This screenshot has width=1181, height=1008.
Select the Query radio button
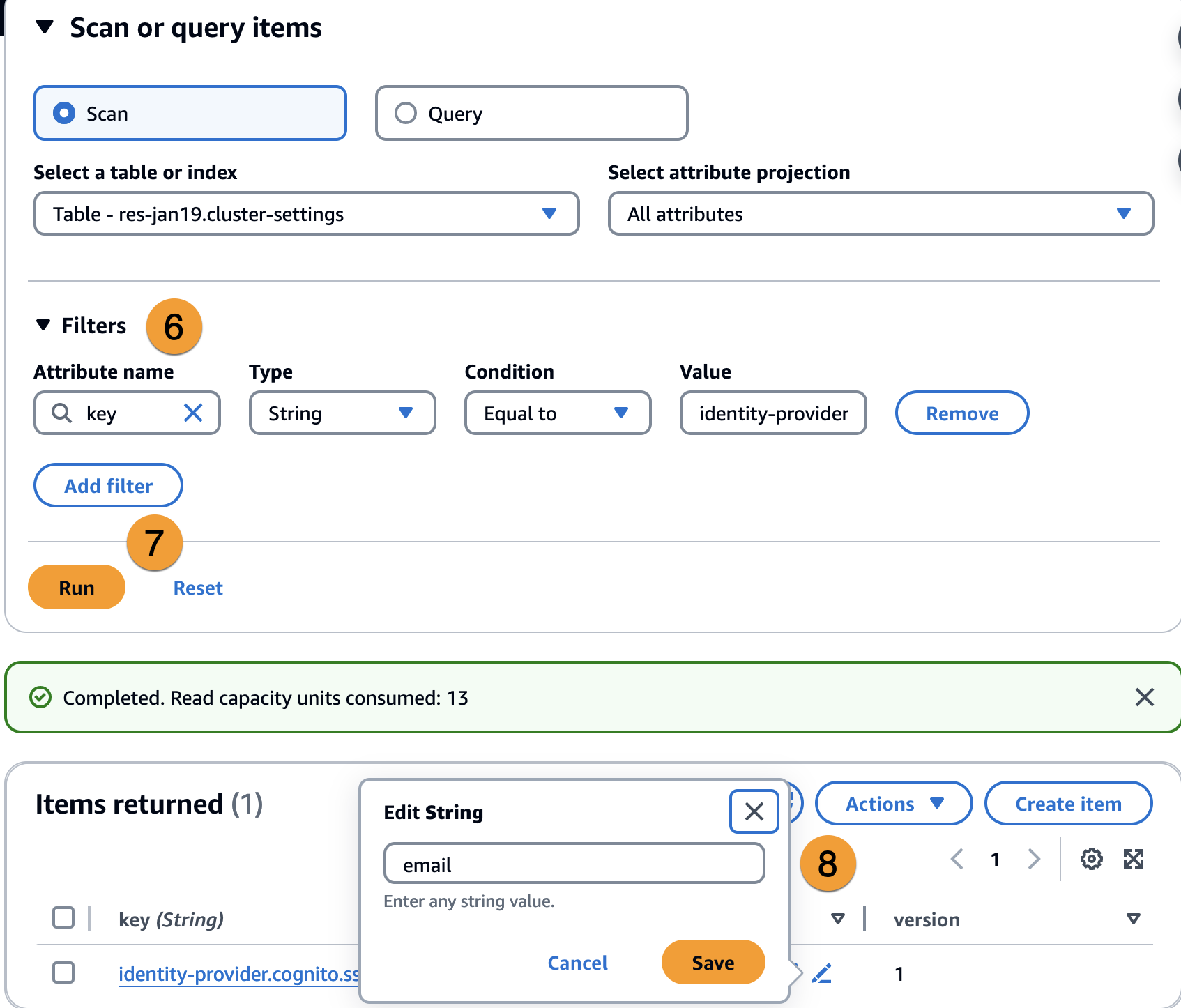(x=406, y=113)
